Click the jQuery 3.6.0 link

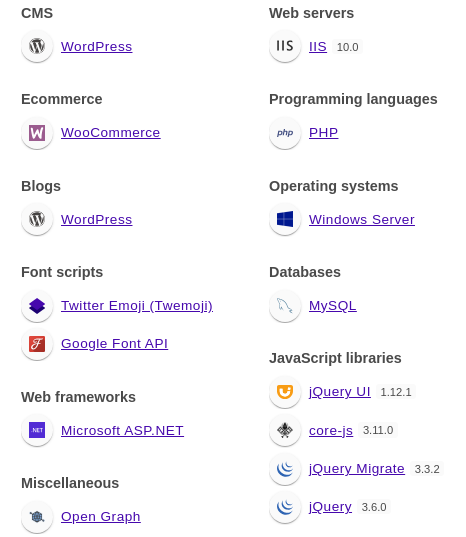pos(330,507)
